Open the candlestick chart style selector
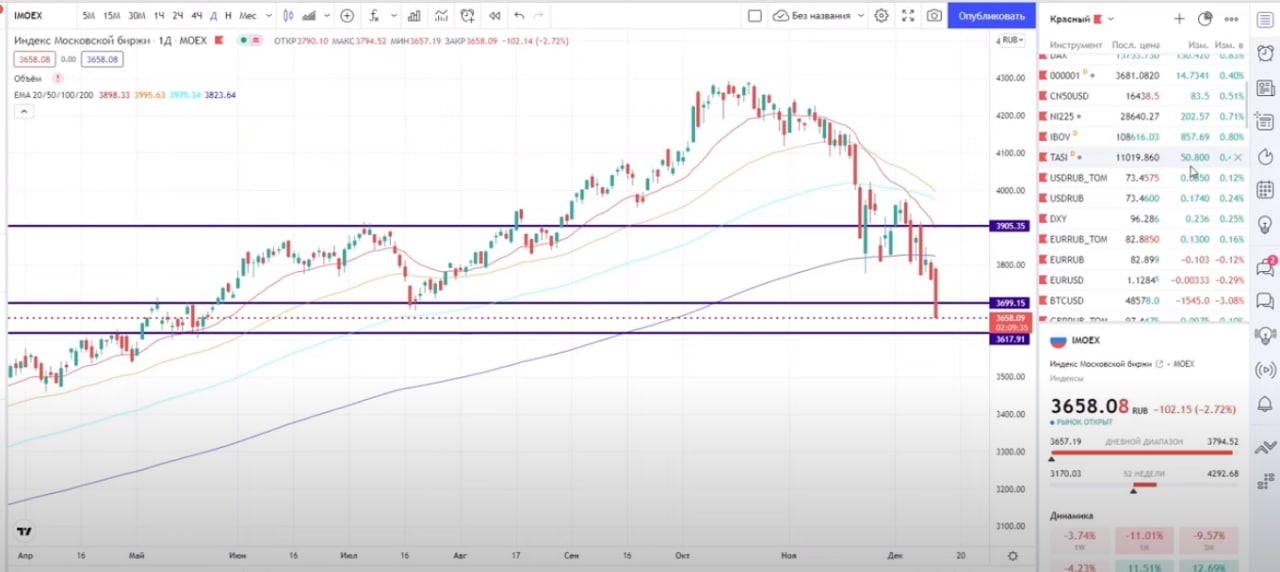This screenshot has height=572, width=1280. point(289,16)
